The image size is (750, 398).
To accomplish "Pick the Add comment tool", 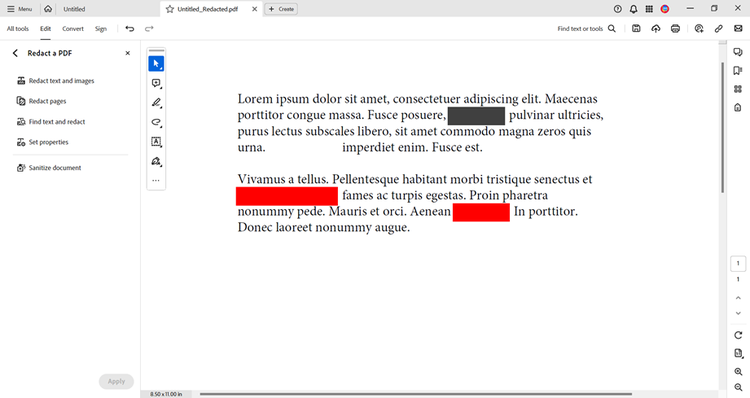I will tap(156, 83).
